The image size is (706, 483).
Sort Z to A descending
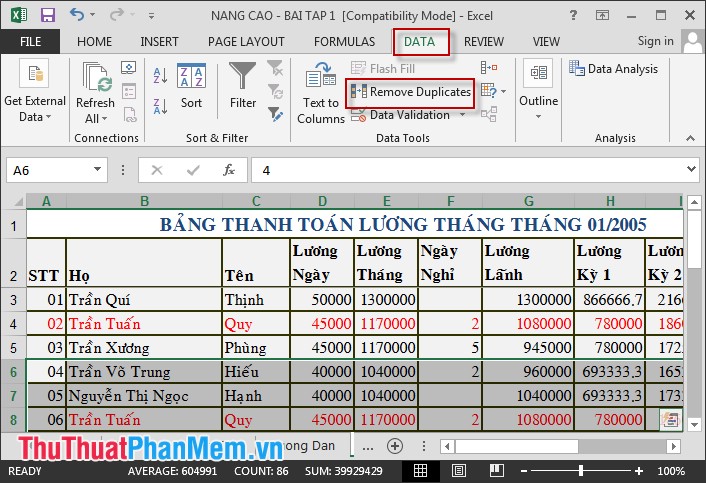click(x=160, y=106)
